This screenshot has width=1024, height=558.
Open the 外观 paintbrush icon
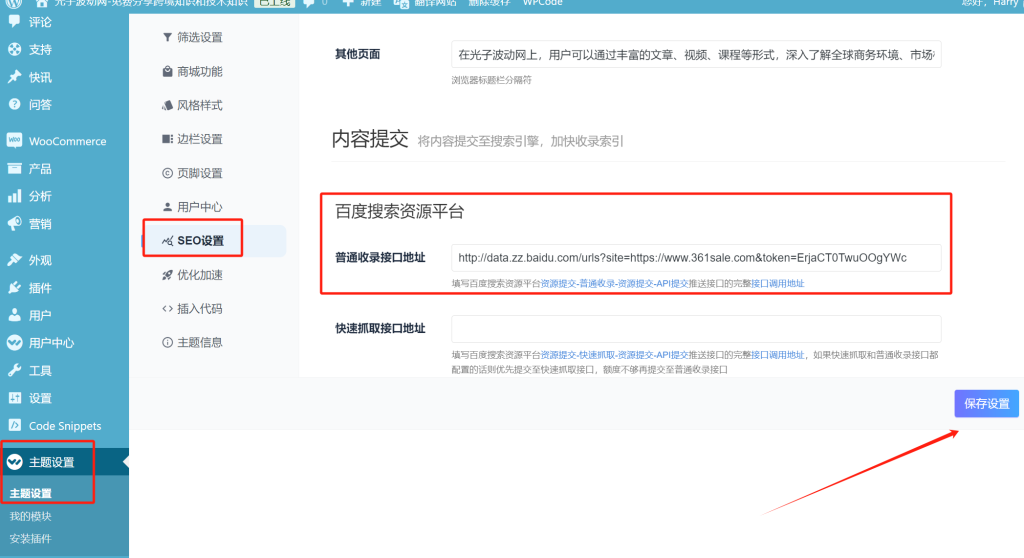click(14, 260)
